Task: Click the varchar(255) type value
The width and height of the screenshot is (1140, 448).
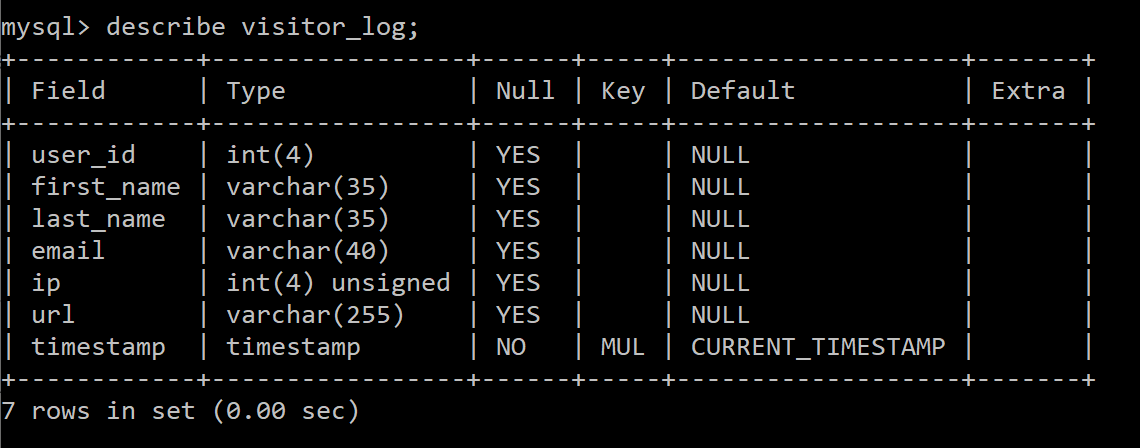Action: [315, 315]
